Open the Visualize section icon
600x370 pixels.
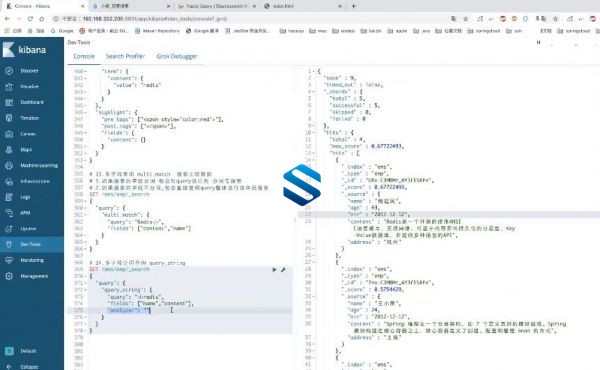point(9,86)
